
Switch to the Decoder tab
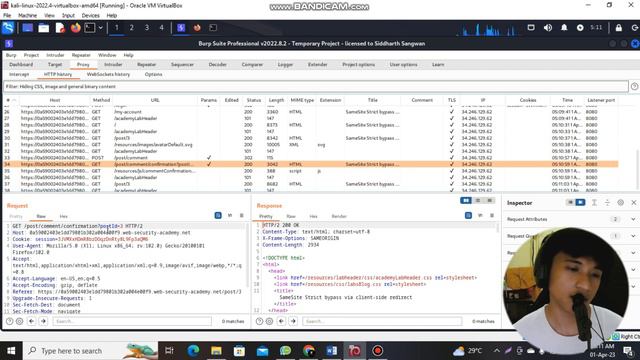[x=218, y=64]
